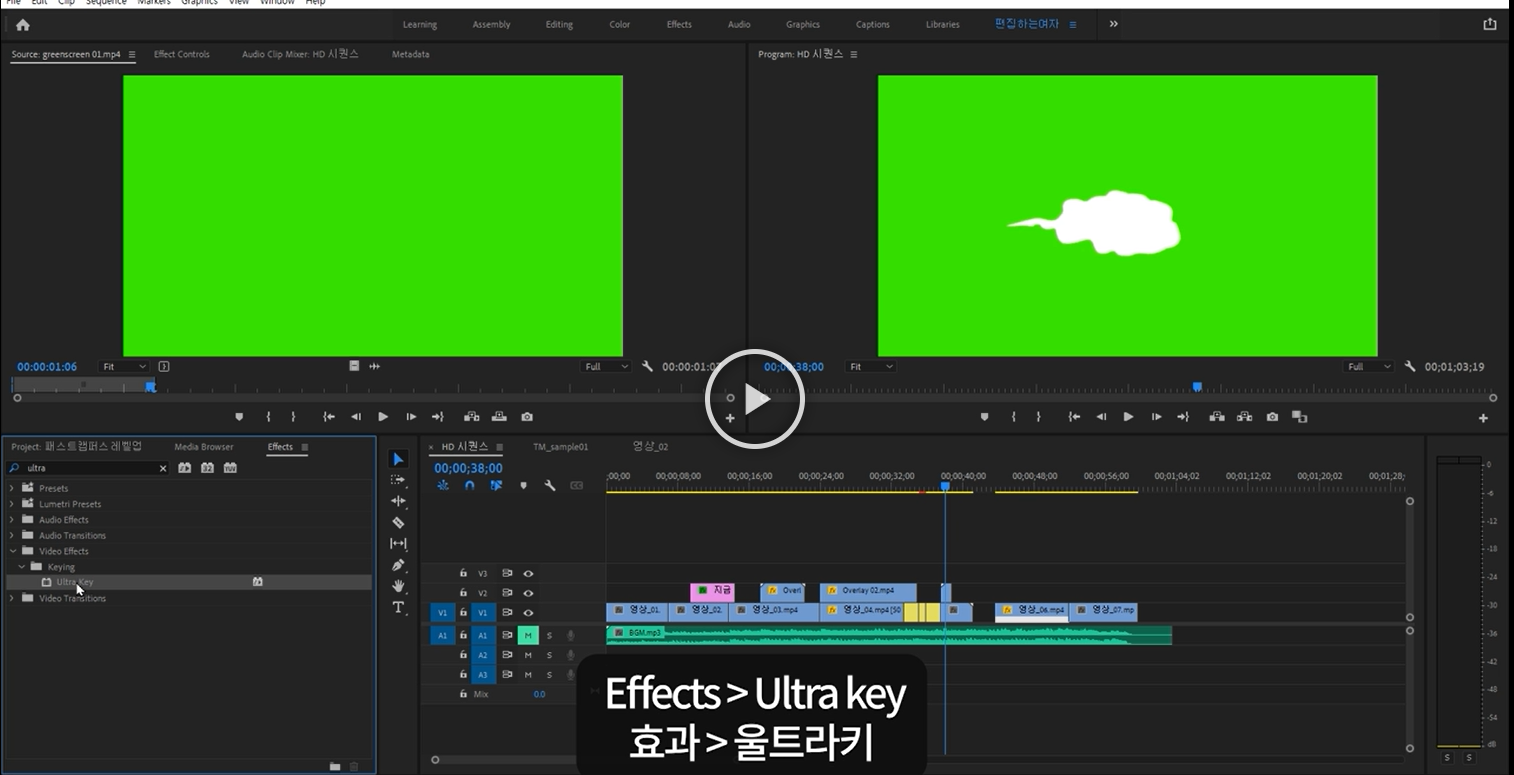The width and height of the screenshot is (1514, 775).
Task: Select the Razor tool
Action: 398,522
